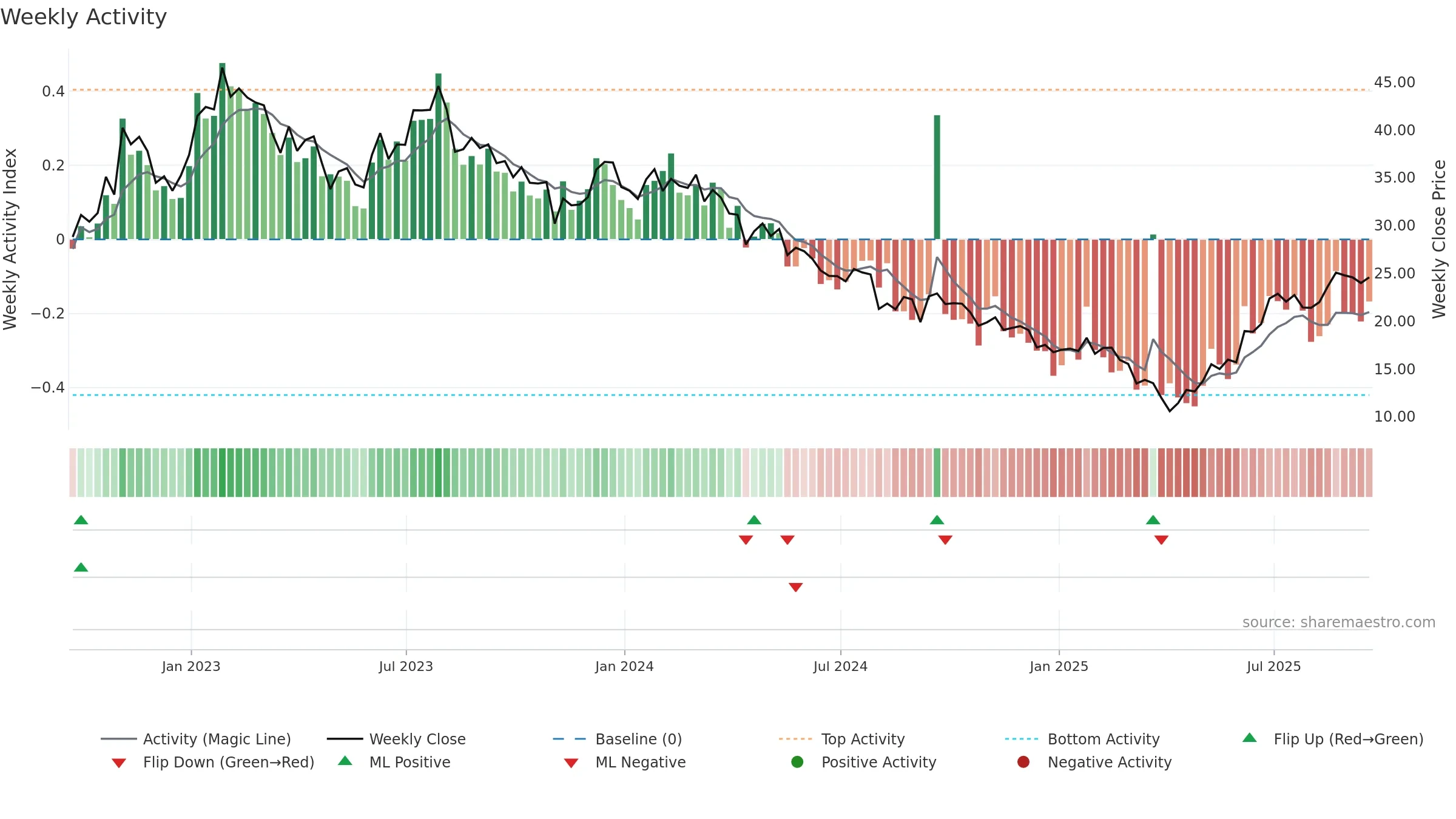
Task: Click the 45.00 price axis tick
Action: click(x=1394, y=82)
